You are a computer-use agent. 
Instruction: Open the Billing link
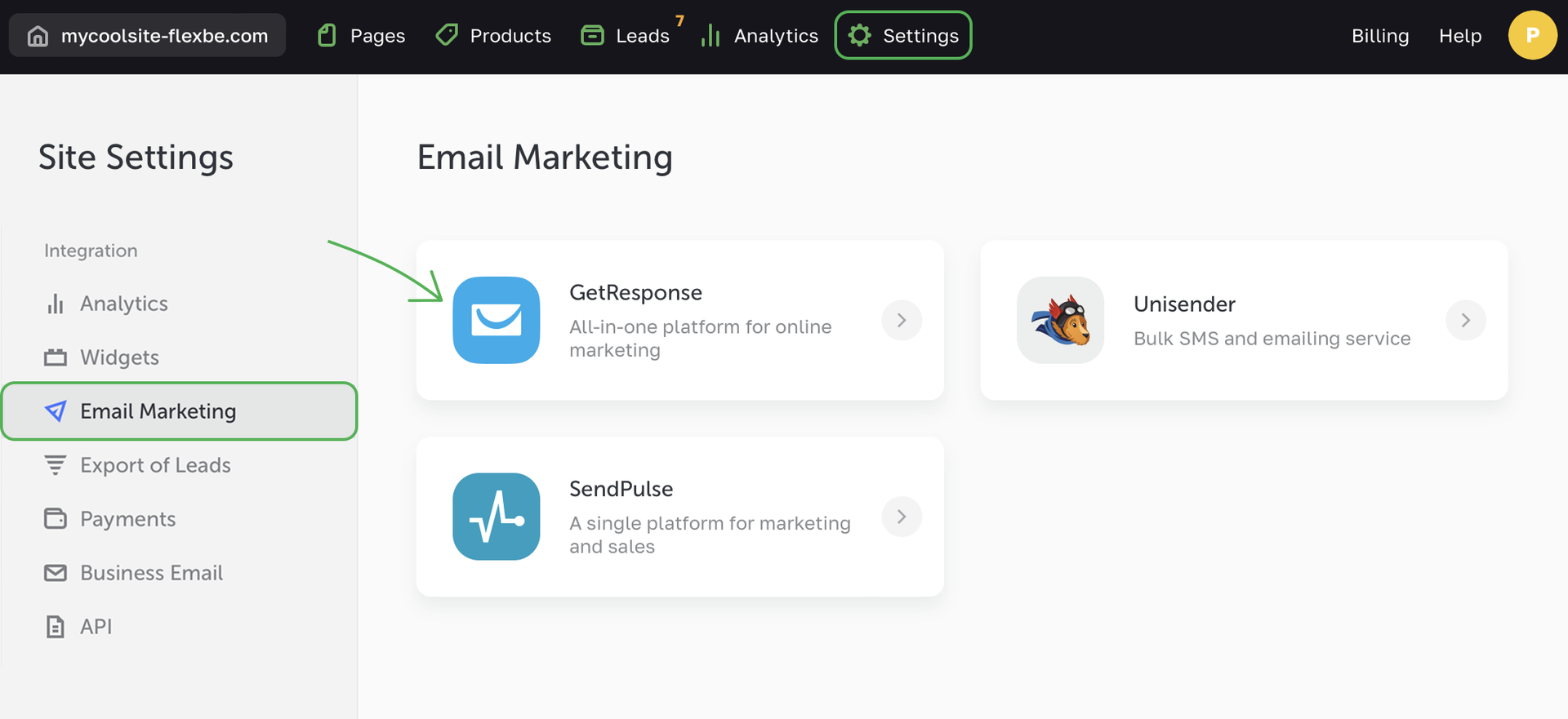[1379, 36]
